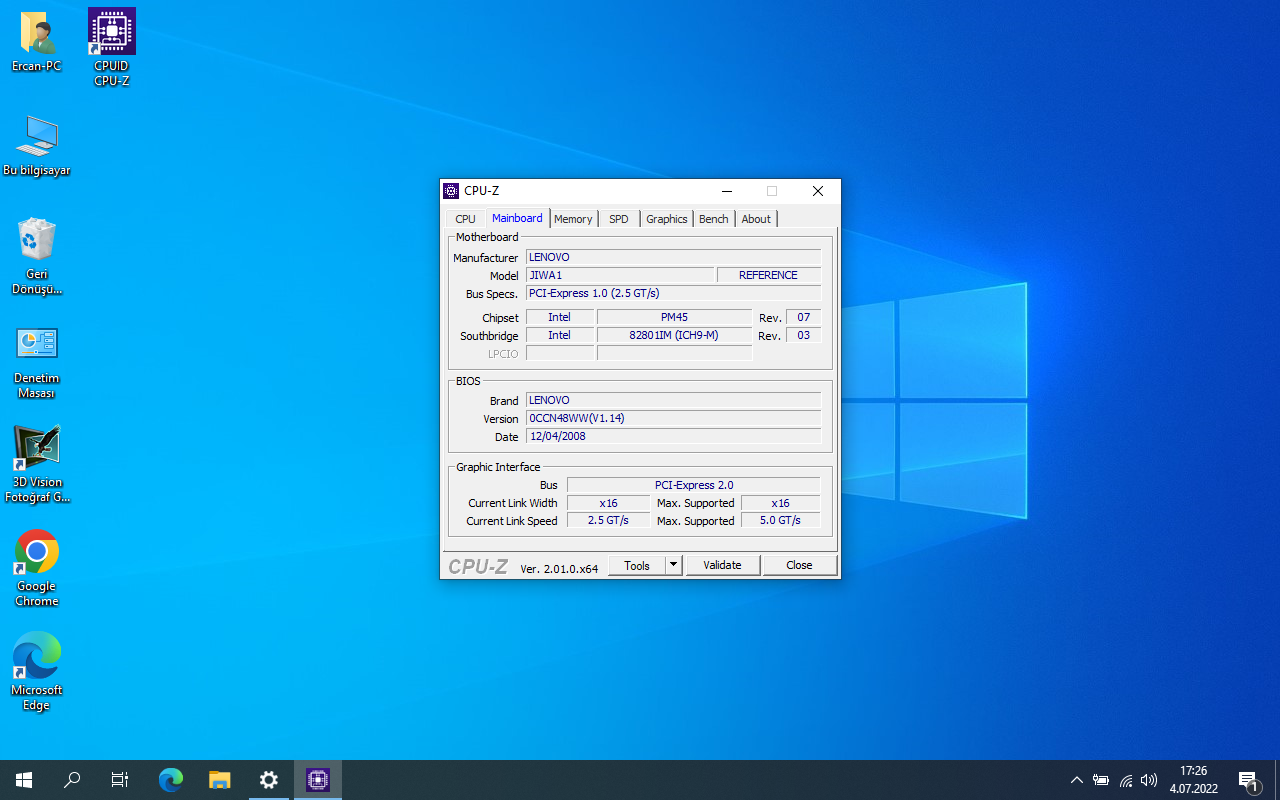Image resolution: width=1280 pixels, height=800 pixels.
Task: Click the chipset revision value 07
Action: [x=804, y=317]
